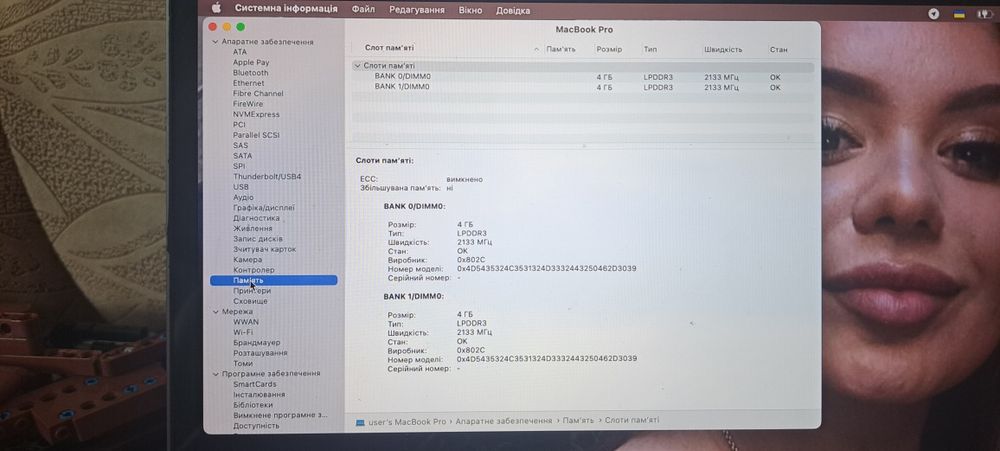Collapse the Мережа section
This screenshot has height=451, width=1000.
(x=215, y=312)
